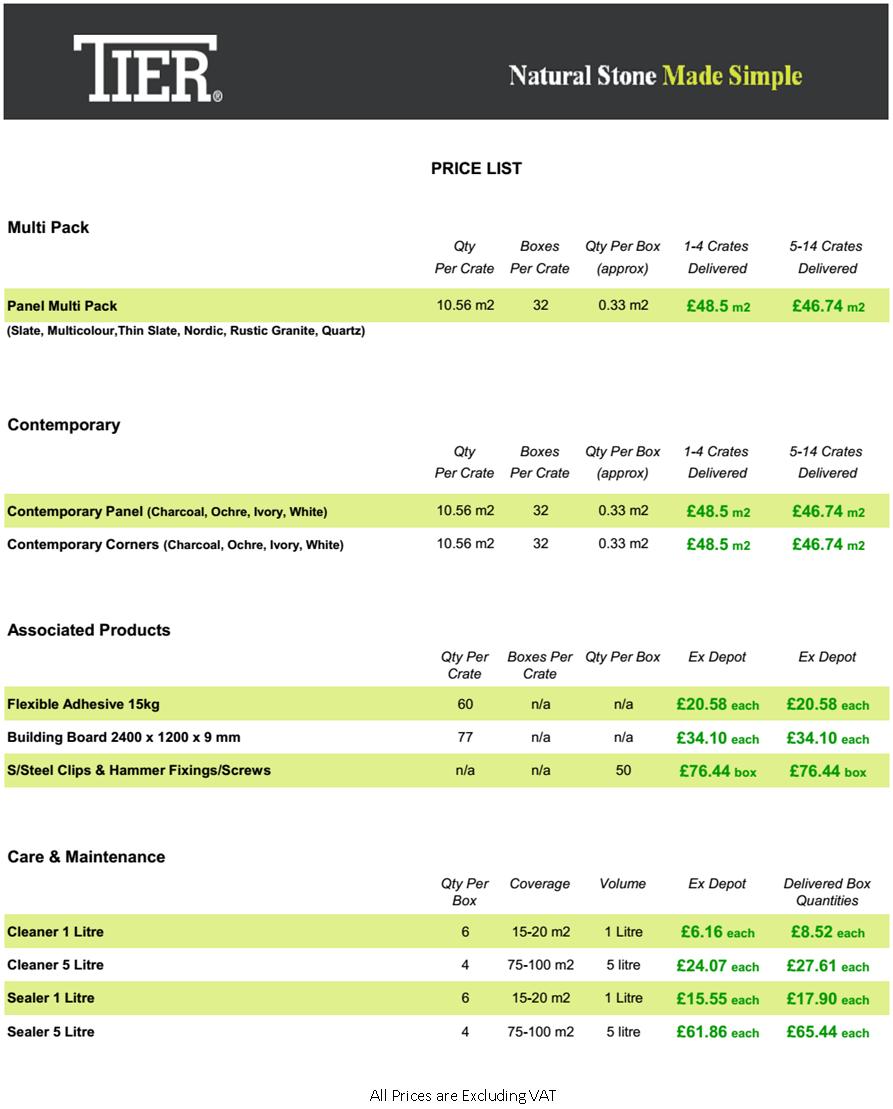
Task: Click the £48.5 m2 price for Panel Multi Pack
Action: tap(718, 306)
